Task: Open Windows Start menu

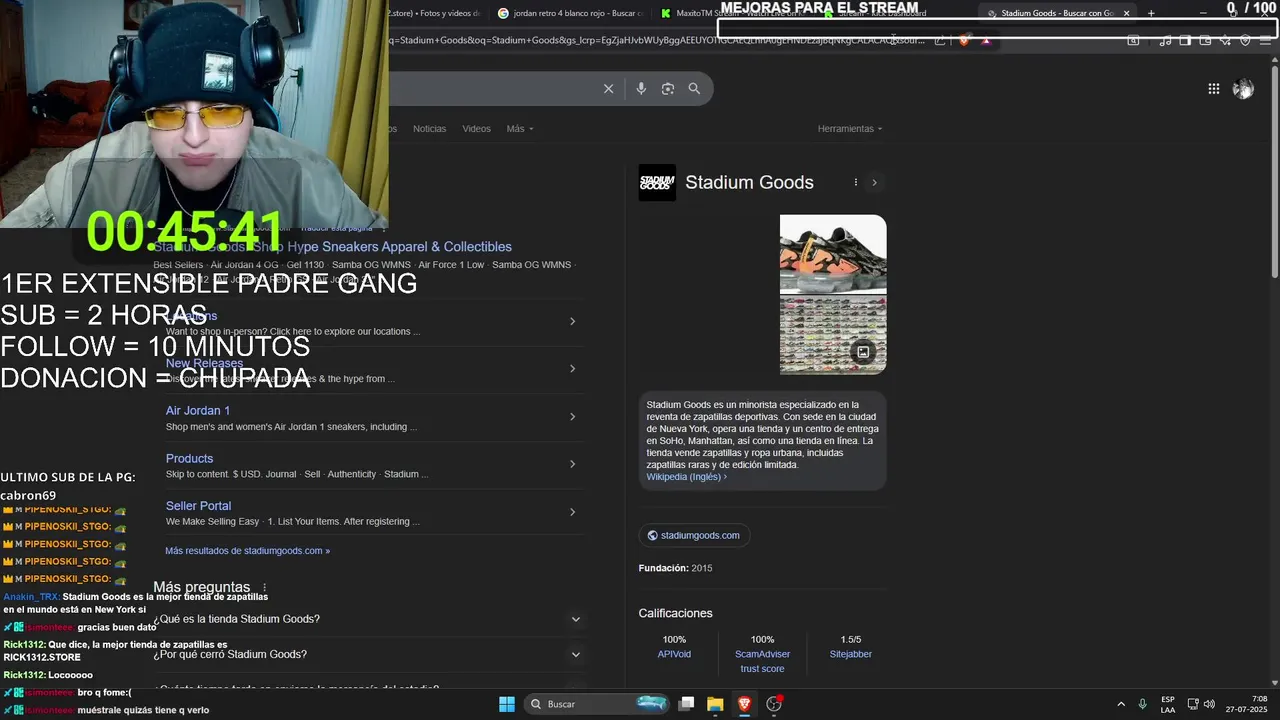Action: 507,704
